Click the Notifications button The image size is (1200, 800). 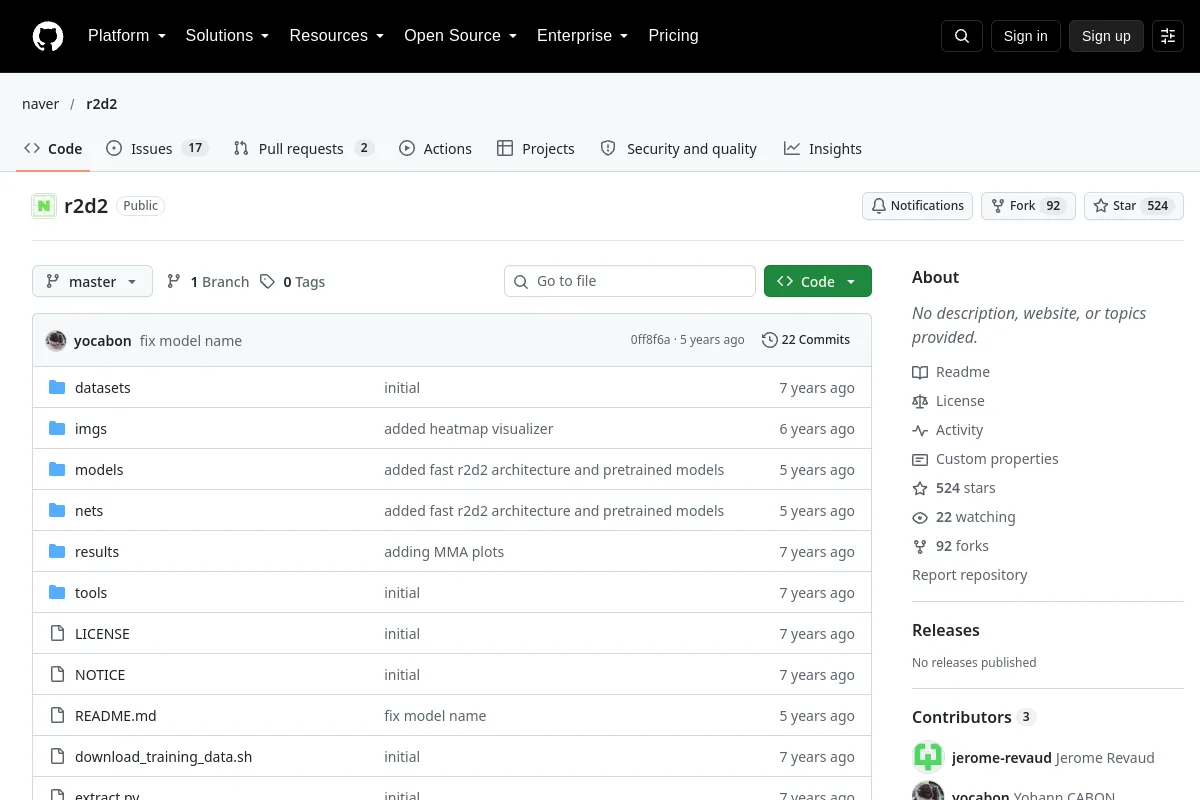[917, 206]
